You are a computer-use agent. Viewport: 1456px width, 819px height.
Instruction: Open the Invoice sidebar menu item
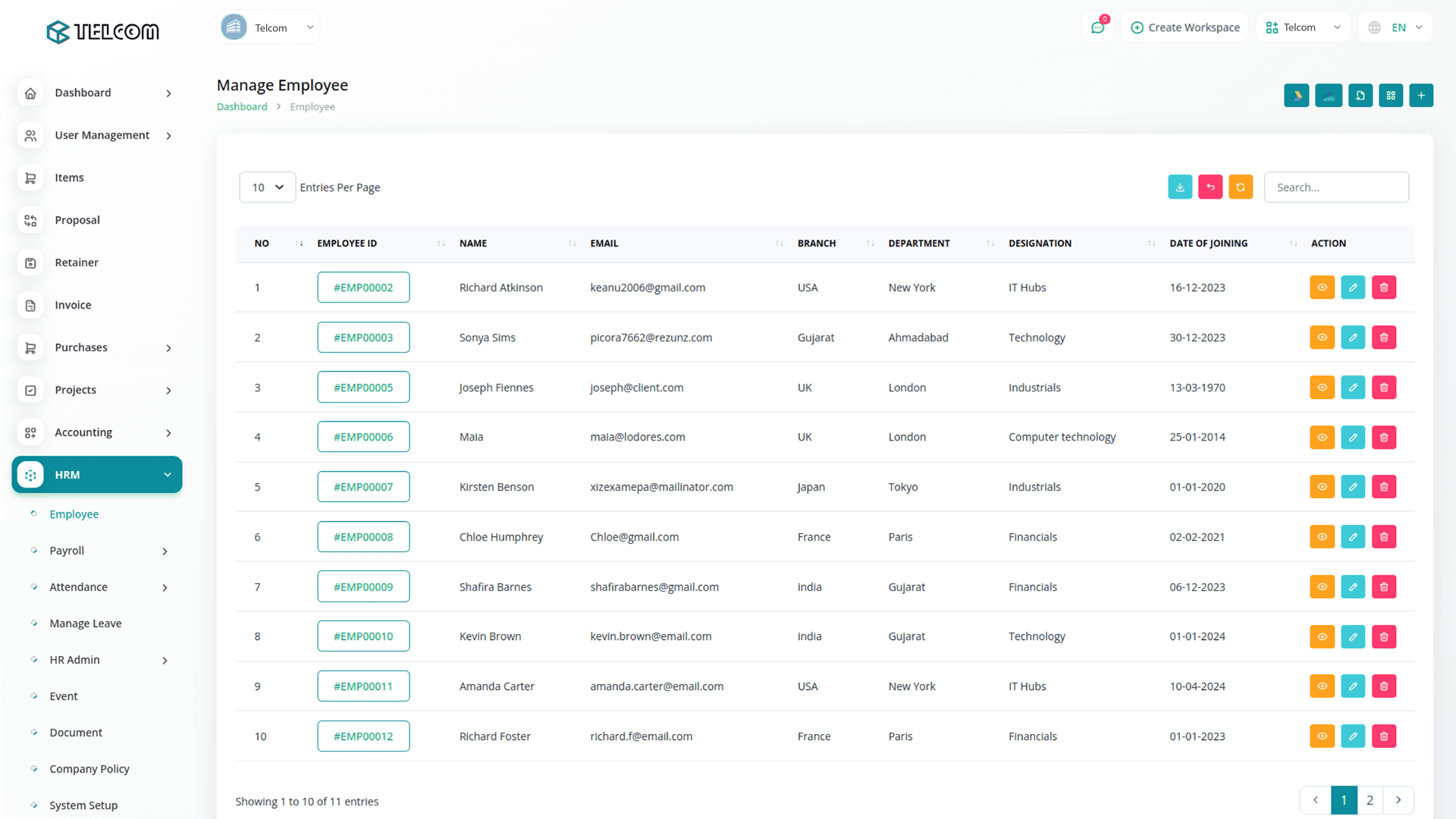tap(73, 305)
